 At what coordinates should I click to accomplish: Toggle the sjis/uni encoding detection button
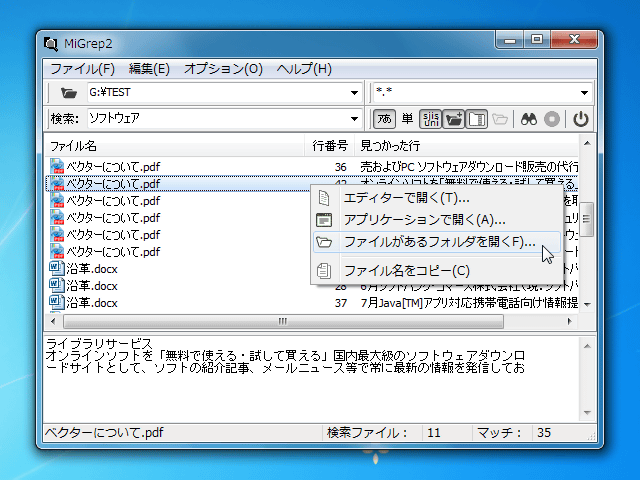click(431, 119)
